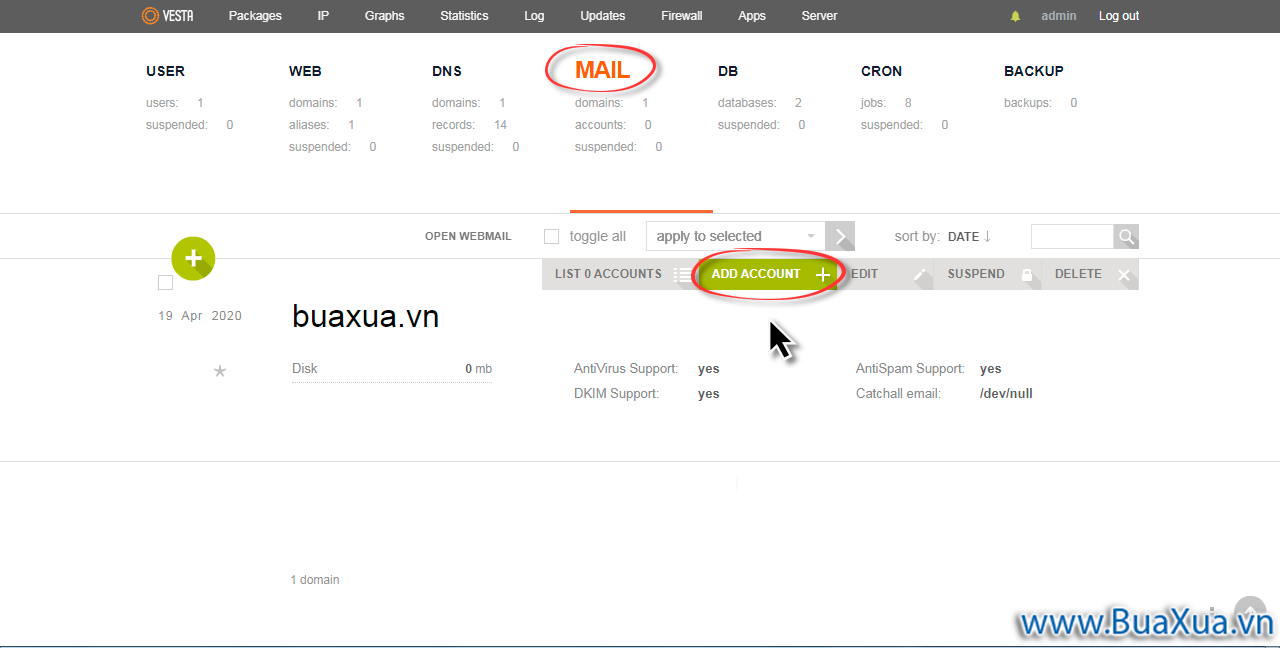Click the ADD ACCOUNT button

click(768, 274)
